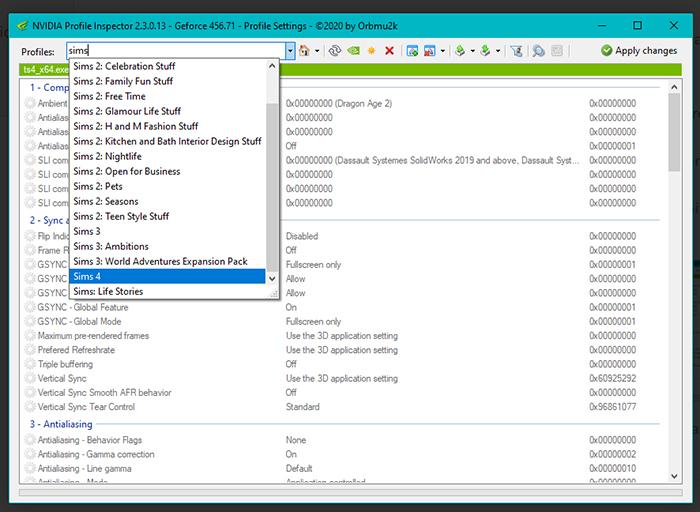Click the dropdown list scroll-up arrow
This screenshot has height=512, width=700.
tap(272, 66)
